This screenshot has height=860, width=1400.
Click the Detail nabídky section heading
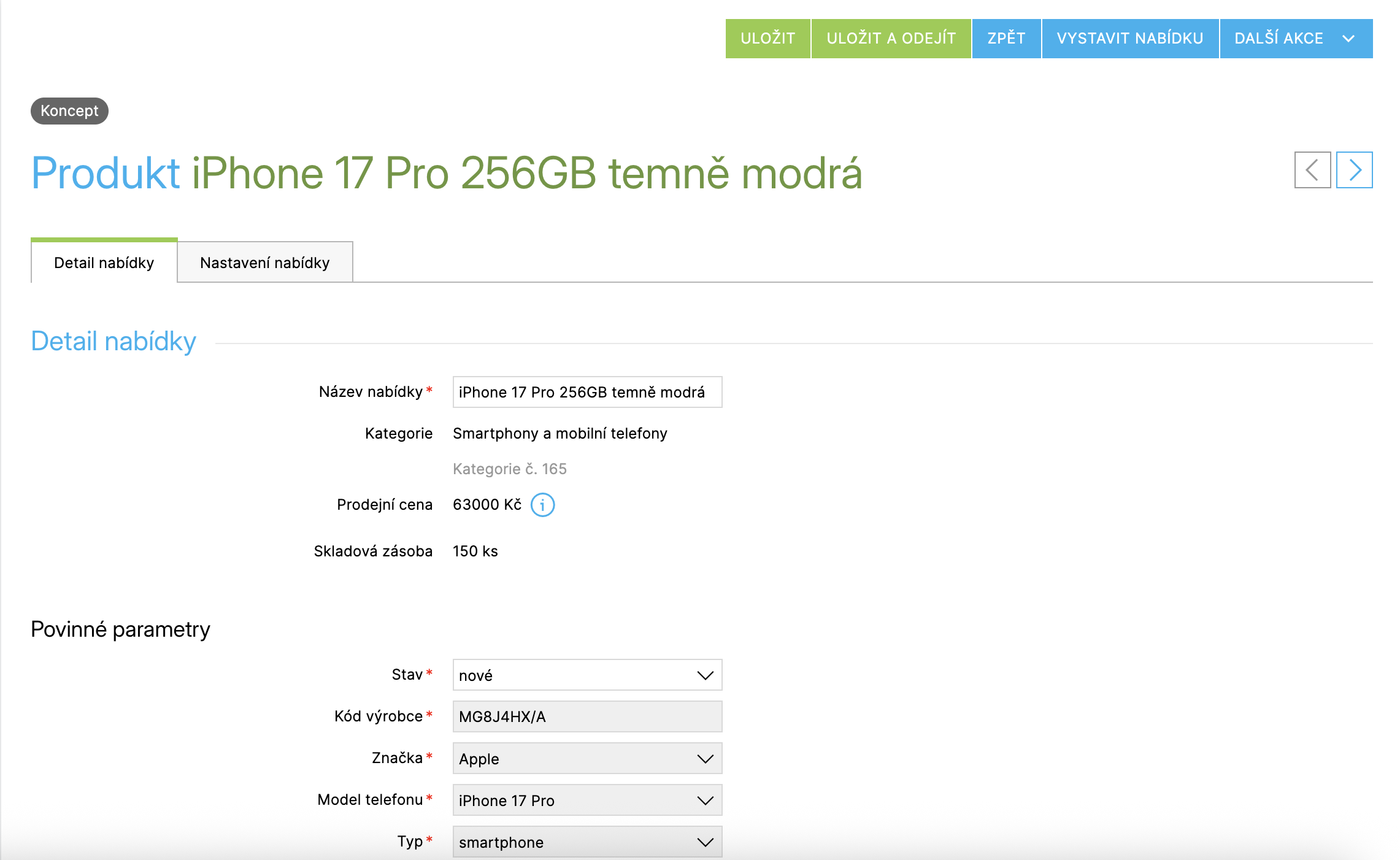click(113, 341)
